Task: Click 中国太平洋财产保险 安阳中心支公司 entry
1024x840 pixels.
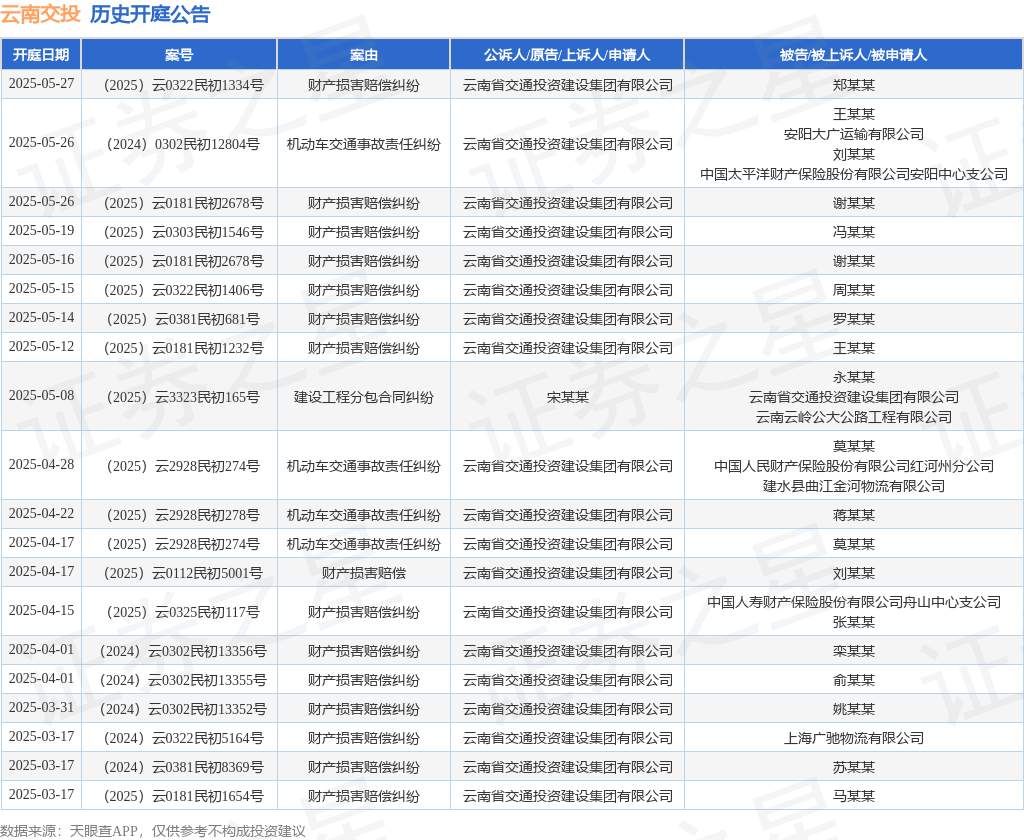Action: (853, 174)
